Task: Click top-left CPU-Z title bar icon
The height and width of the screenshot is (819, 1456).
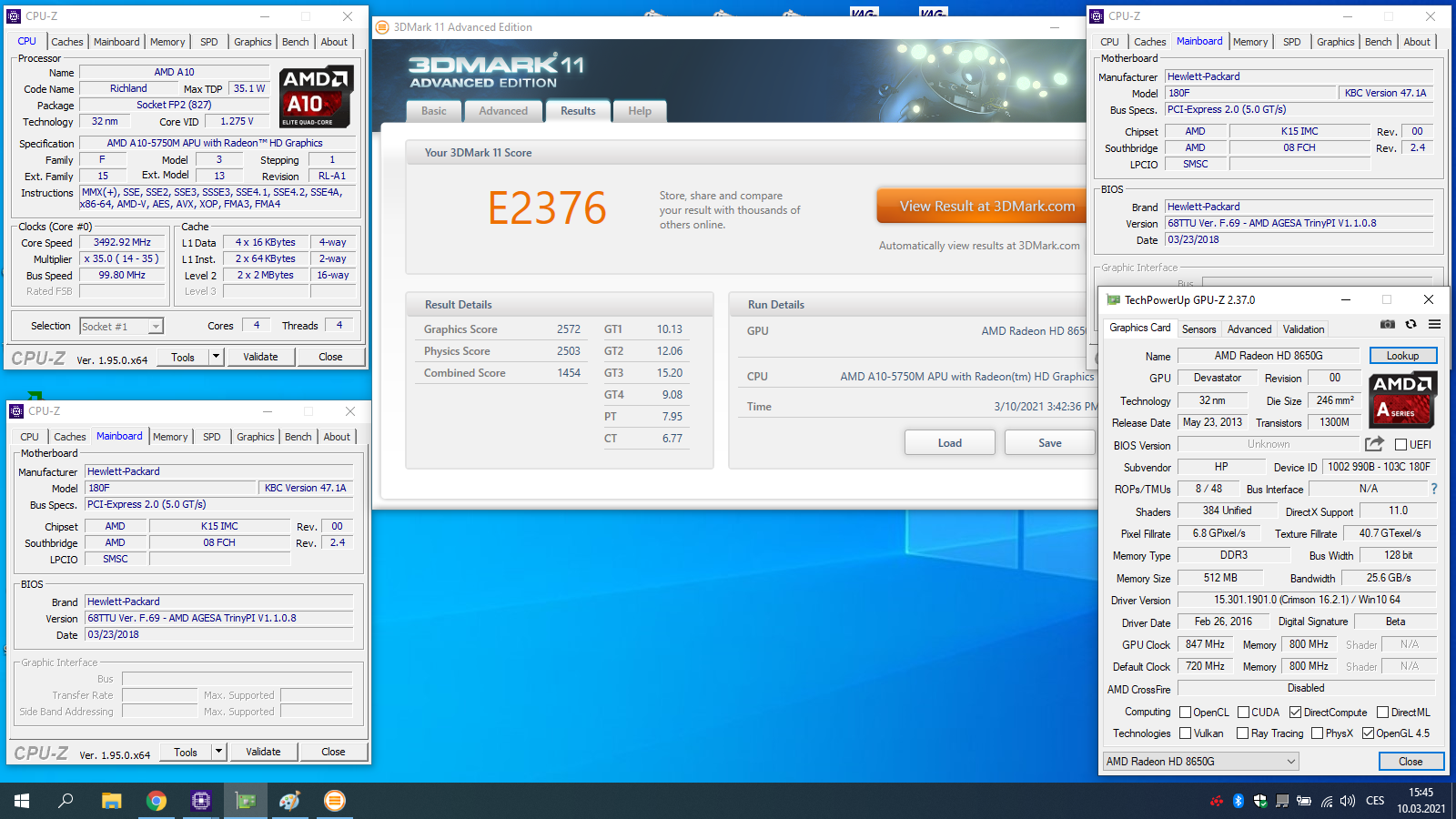Action: (14, 16)
